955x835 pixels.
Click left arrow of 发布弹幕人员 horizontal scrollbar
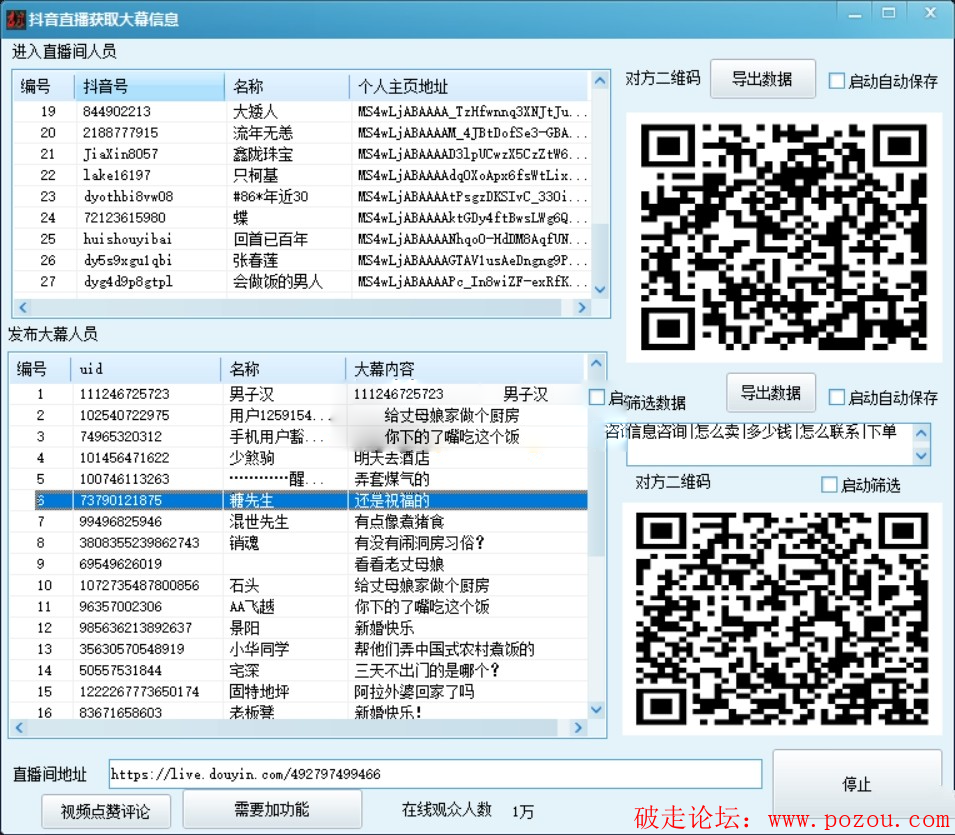[19, 728]
